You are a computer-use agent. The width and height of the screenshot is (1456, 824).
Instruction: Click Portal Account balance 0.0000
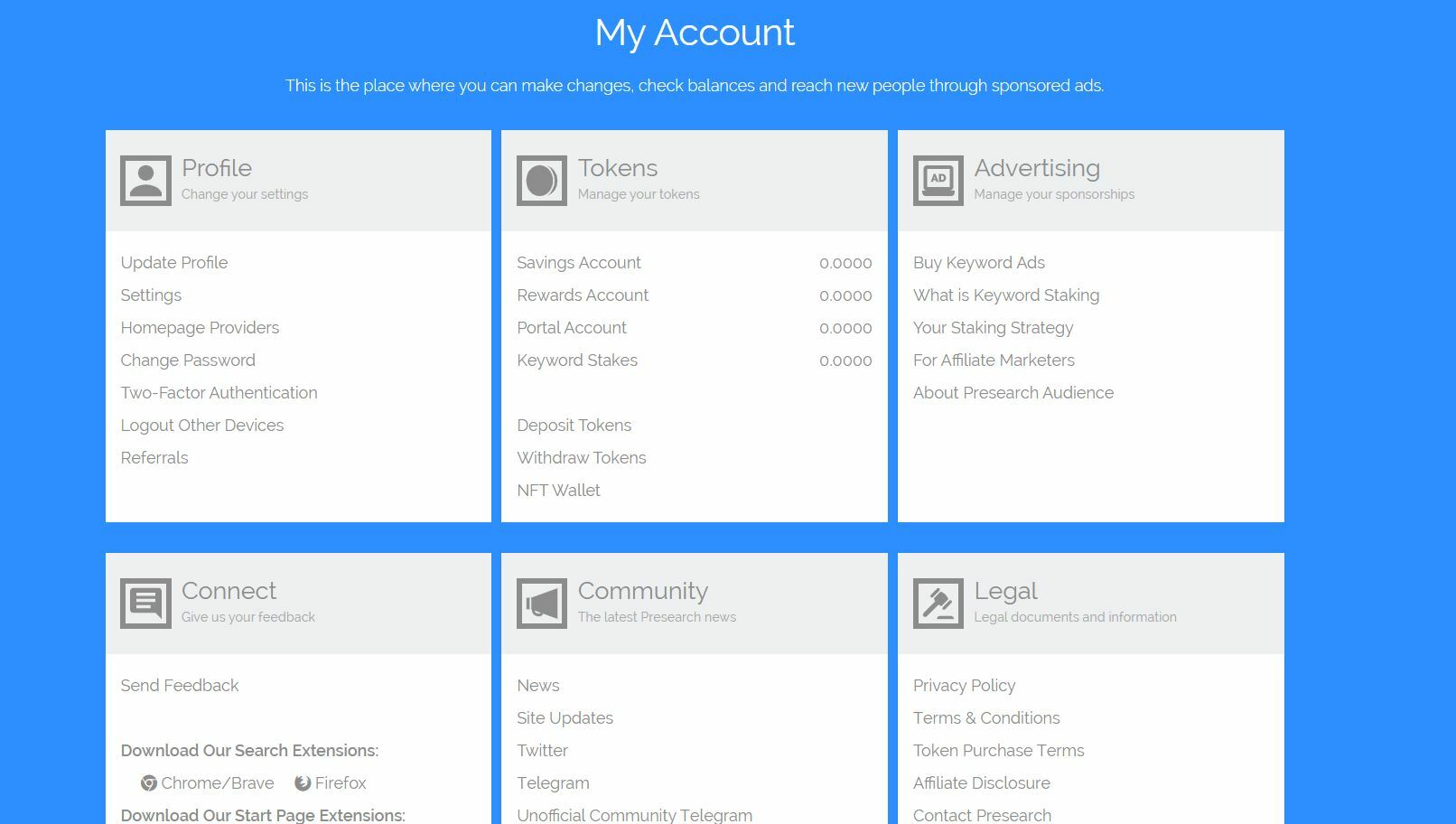pos(845,328)
